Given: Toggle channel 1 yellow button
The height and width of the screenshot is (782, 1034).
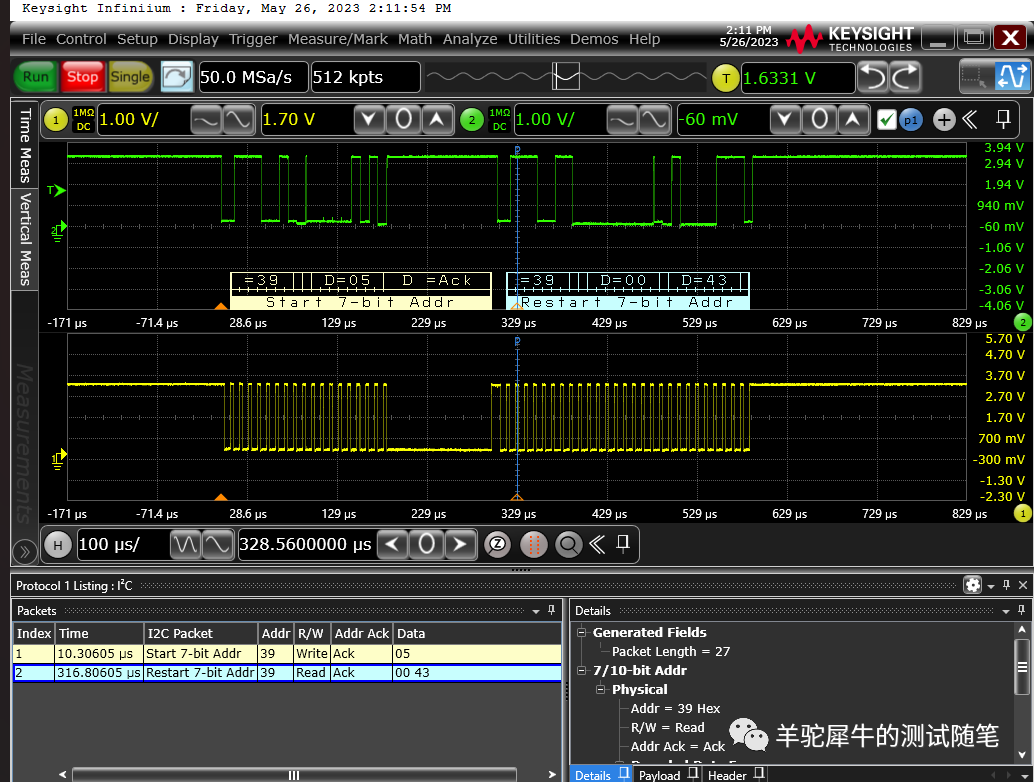Looking at the screenshot, I should click(x=56, y=120).
